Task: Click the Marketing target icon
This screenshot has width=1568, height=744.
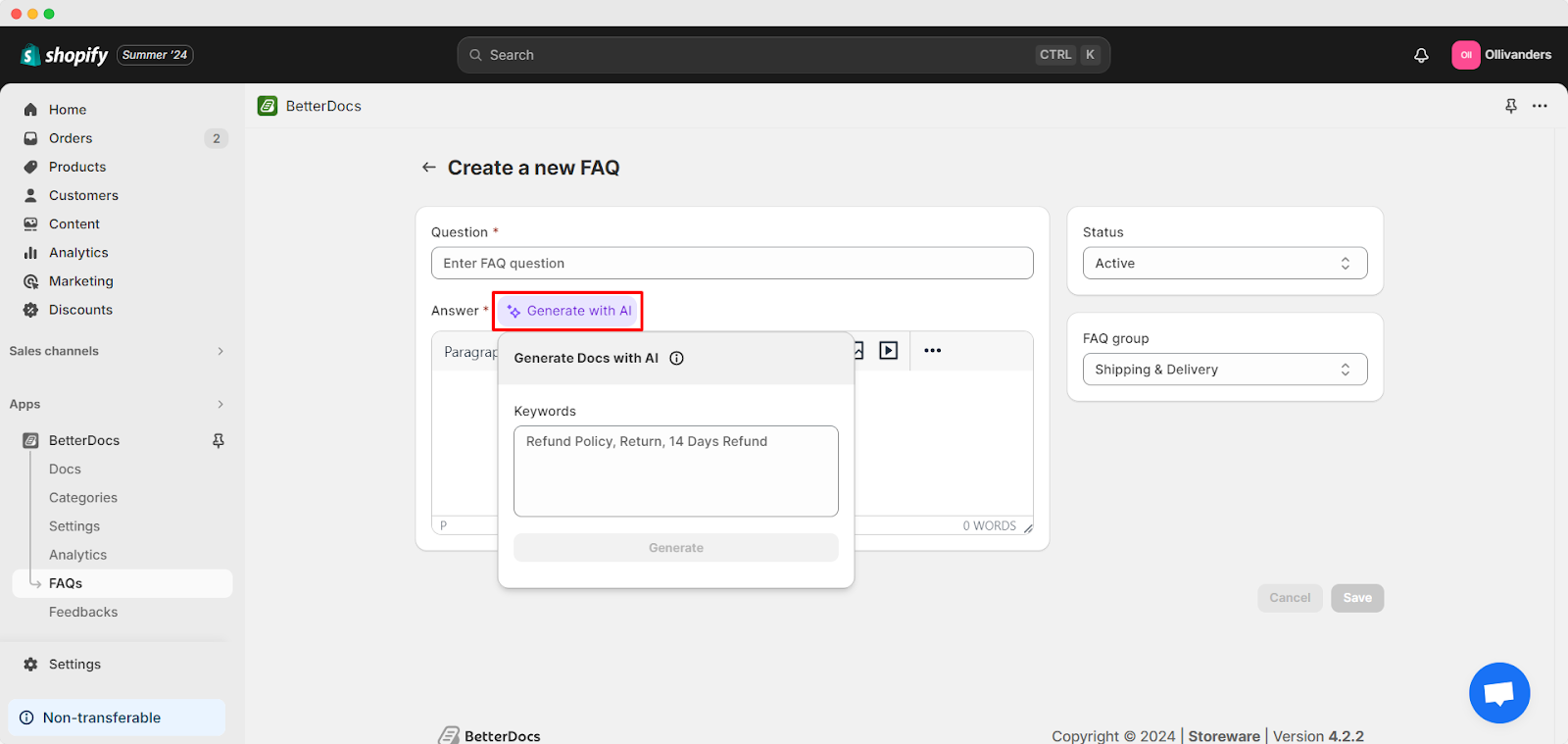Action: (30, 281)
